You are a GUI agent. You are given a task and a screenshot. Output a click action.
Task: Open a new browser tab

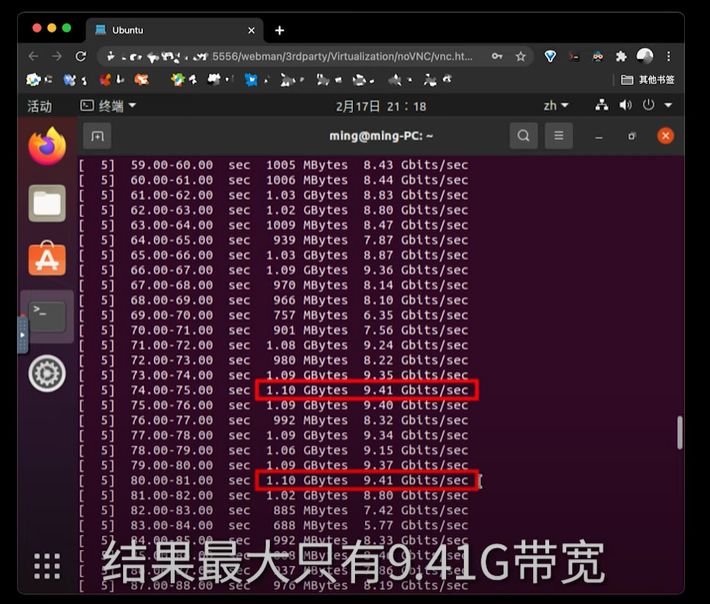click(280, 30)
